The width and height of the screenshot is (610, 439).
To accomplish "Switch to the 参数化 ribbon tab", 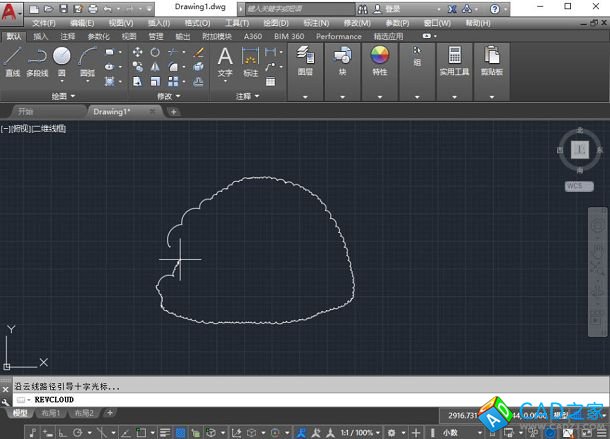I will [99, 36].
